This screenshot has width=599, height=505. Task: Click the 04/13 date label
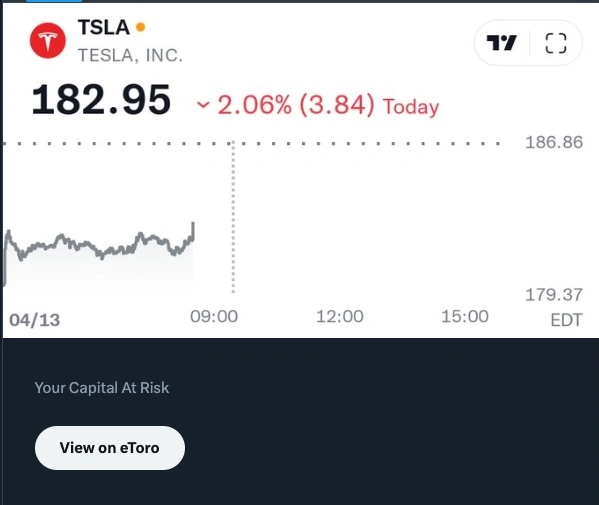click(x=34, y=320)
